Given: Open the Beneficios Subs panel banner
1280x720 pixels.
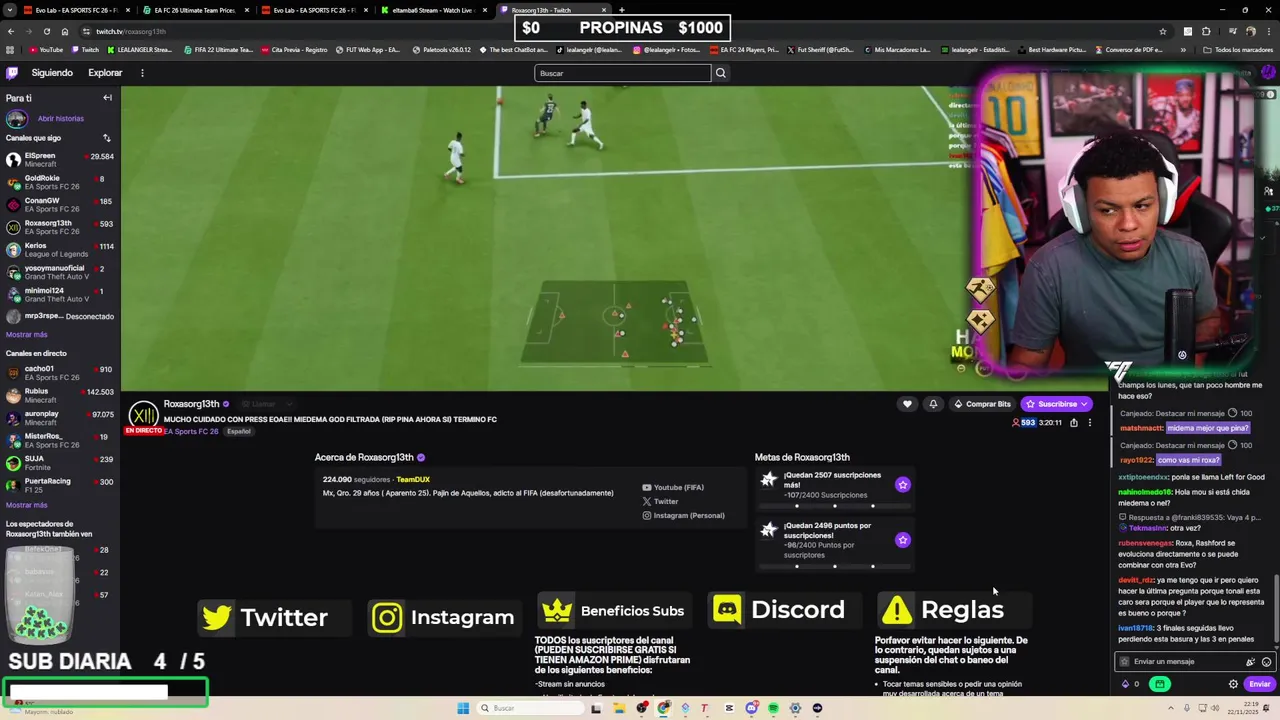Looking at the screenshot, I should click(615, 611).
